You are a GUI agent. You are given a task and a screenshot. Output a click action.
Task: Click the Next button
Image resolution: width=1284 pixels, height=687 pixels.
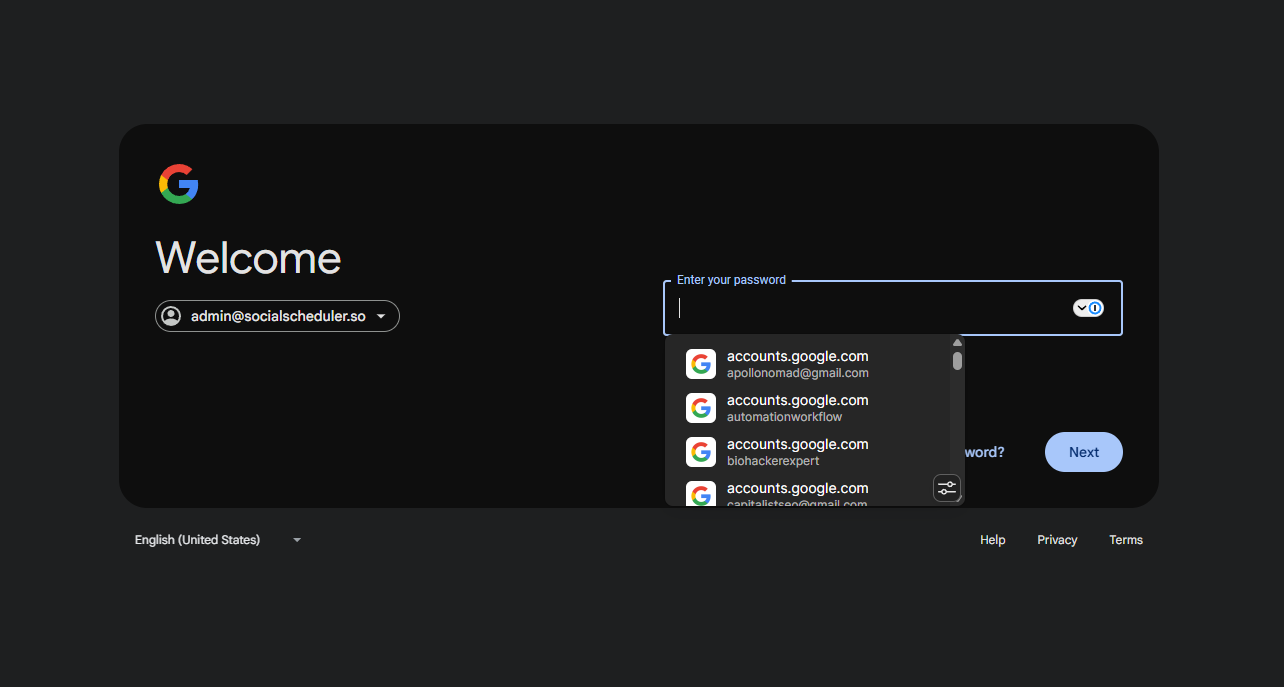pos(1084,452)
